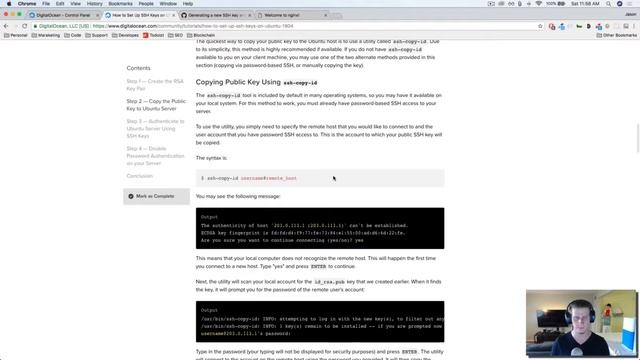Open the Support bookmarks folder
The image size is (640, 360).
tap(96, 36)
